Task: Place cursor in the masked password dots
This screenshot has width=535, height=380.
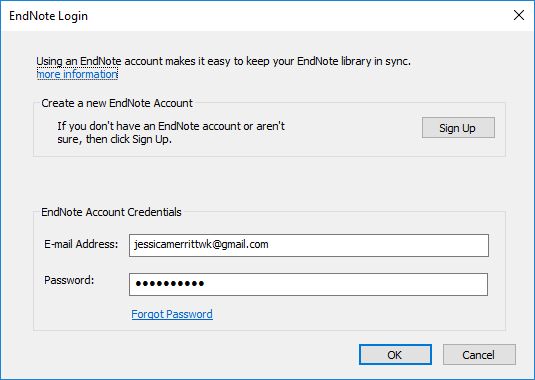Action: [170, 283]
